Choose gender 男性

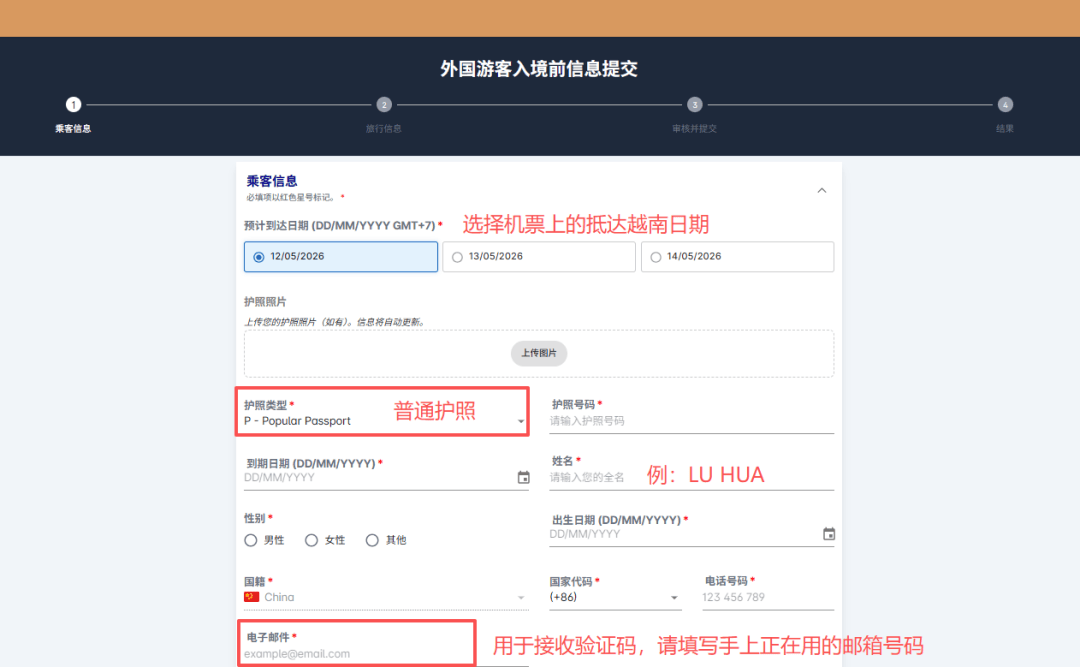click(x=251, y=540)
